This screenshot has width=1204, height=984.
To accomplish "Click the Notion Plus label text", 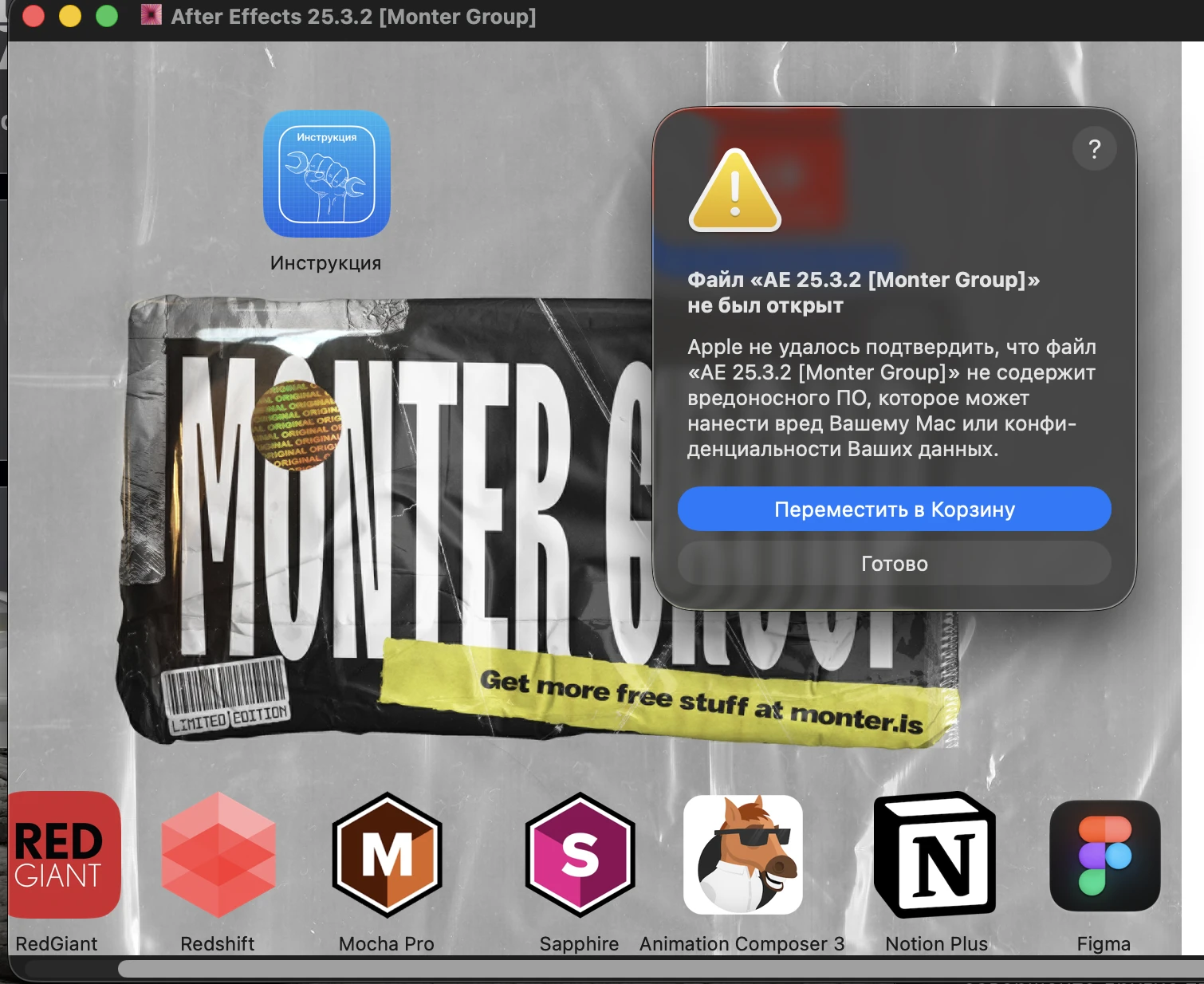I will [937, 943].
